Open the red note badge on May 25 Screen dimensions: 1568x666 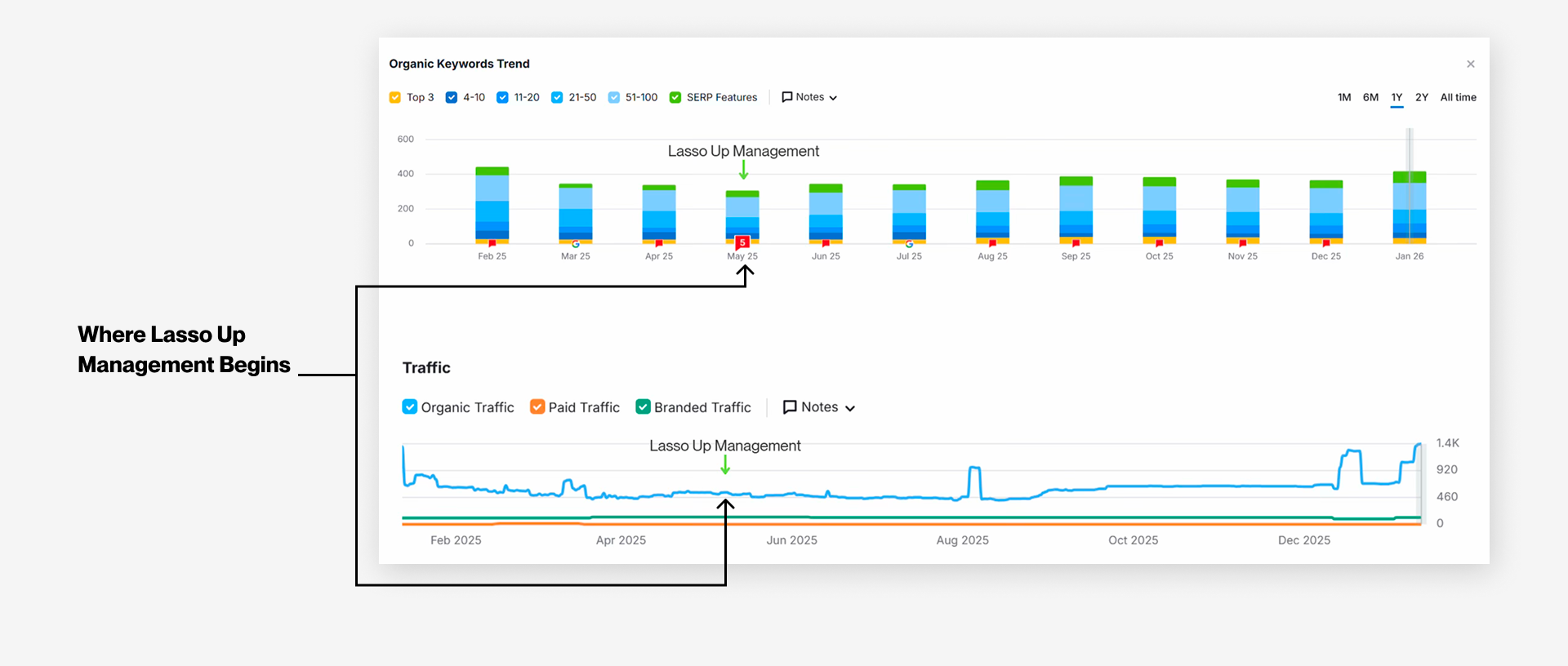point(742,242)
